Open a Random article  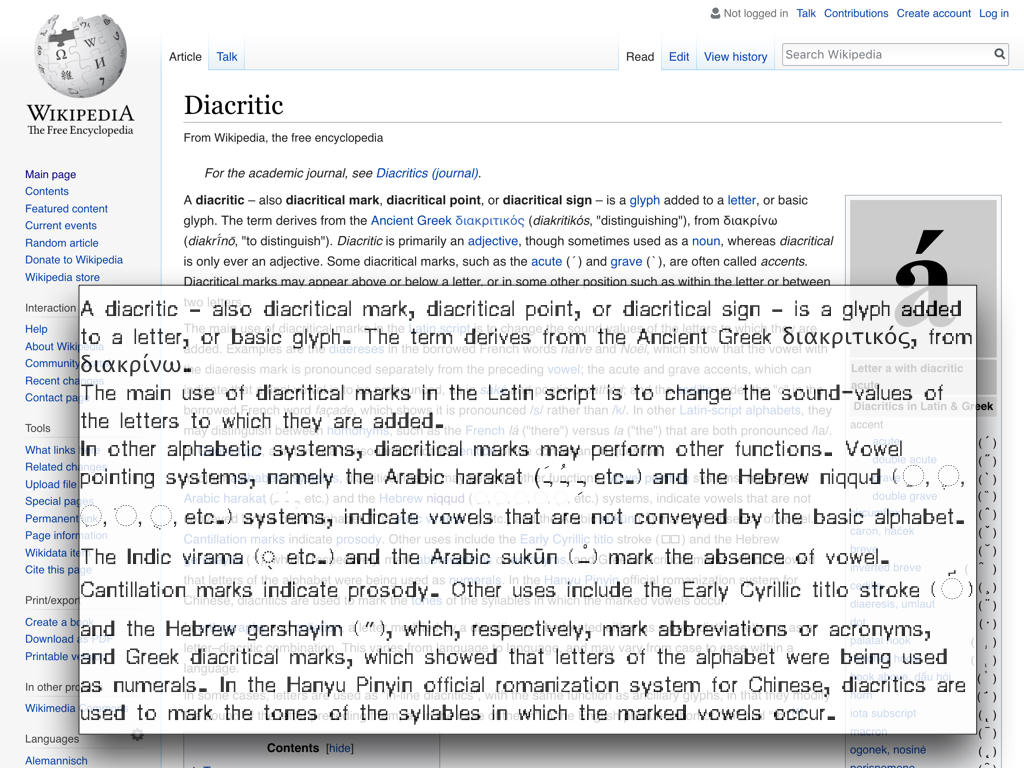coord(61,243)
